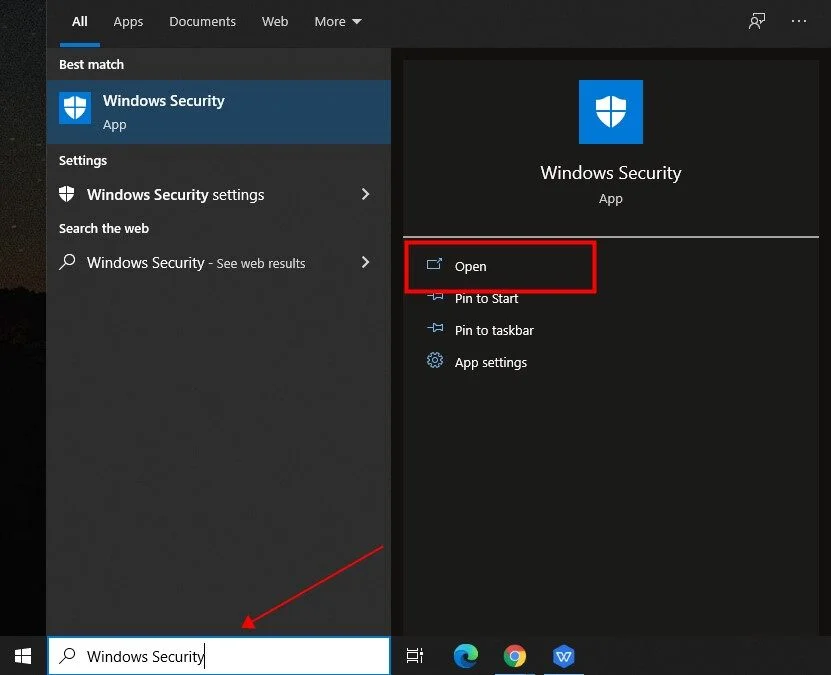
Task: Click the Settings section heading
Action: [83, 161]
